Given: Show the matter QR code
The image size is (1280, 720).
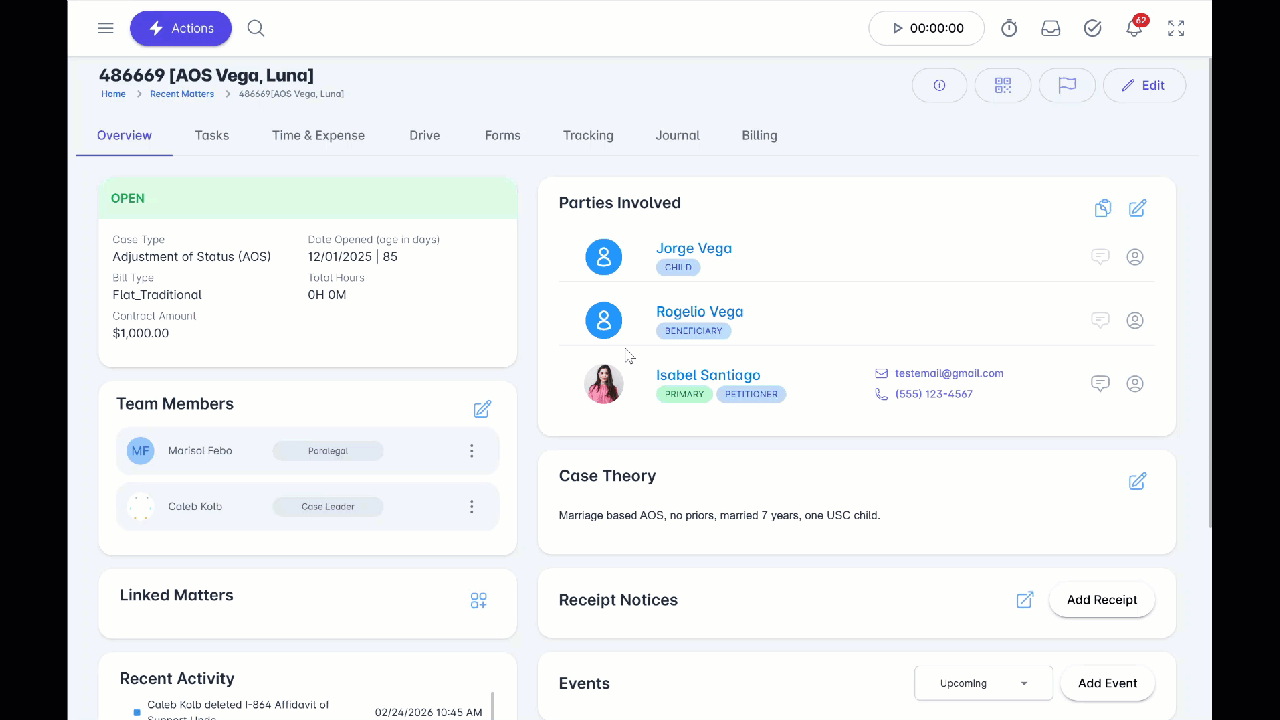Looking at the screenshot, I should (x=1003, y=85).
